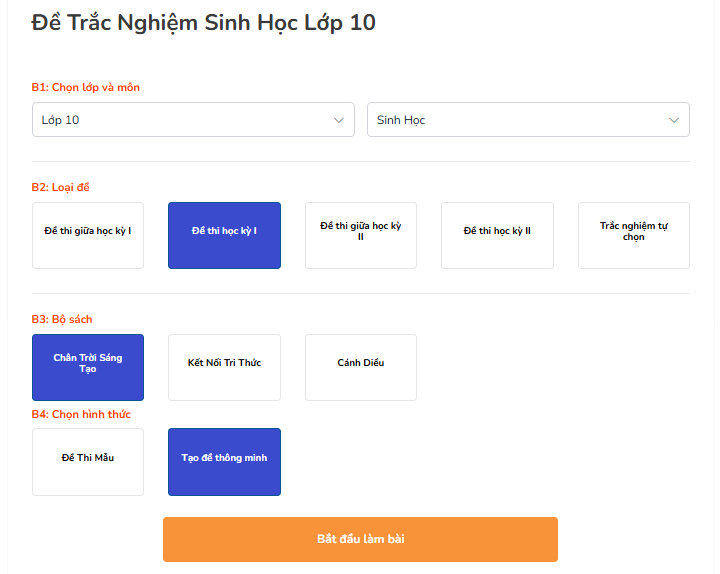Select Kết Nối Tri Thức book set
Viewport: 720px width, 574px height.
pos(225,367)
